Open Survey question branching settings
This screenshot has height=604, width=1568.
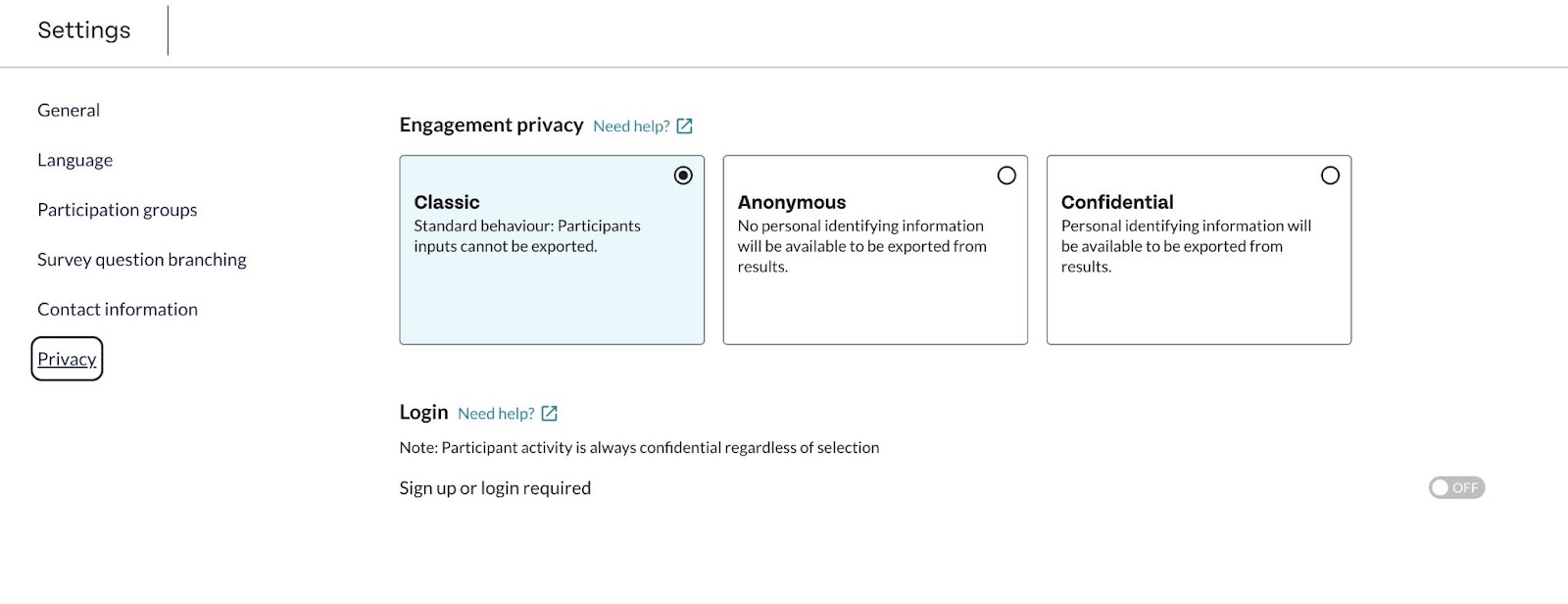tap(142, 260)
